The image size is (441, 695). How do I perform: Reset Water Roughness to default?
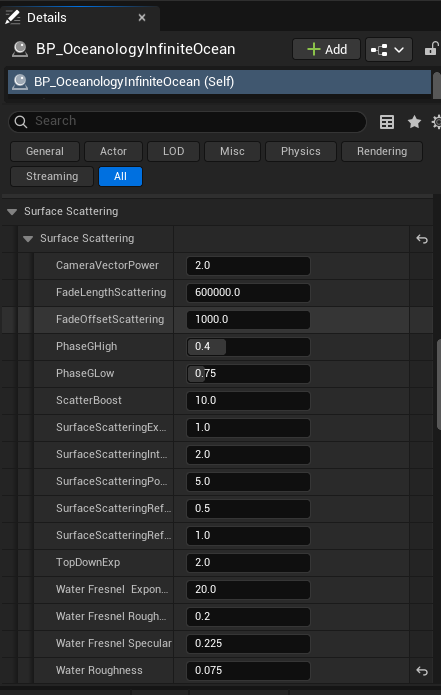pos(421,671)
